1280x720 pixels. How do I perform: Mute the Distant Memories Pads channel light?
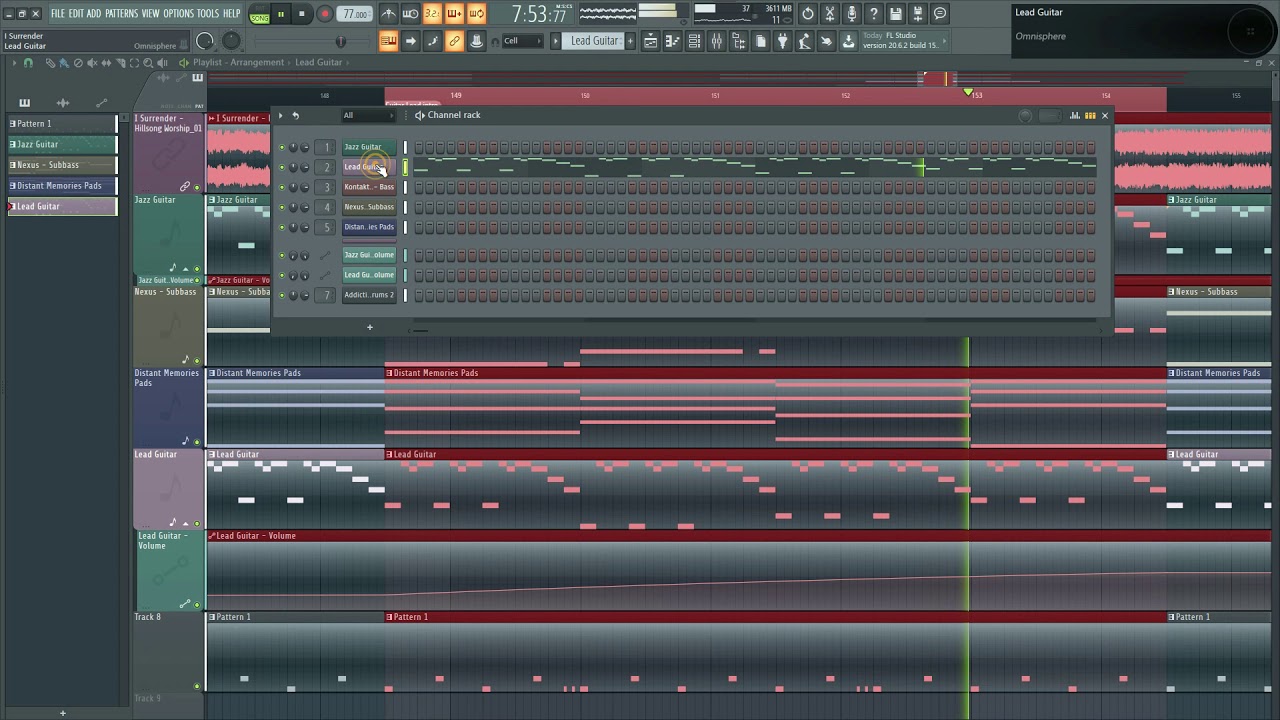click(282, 227)
